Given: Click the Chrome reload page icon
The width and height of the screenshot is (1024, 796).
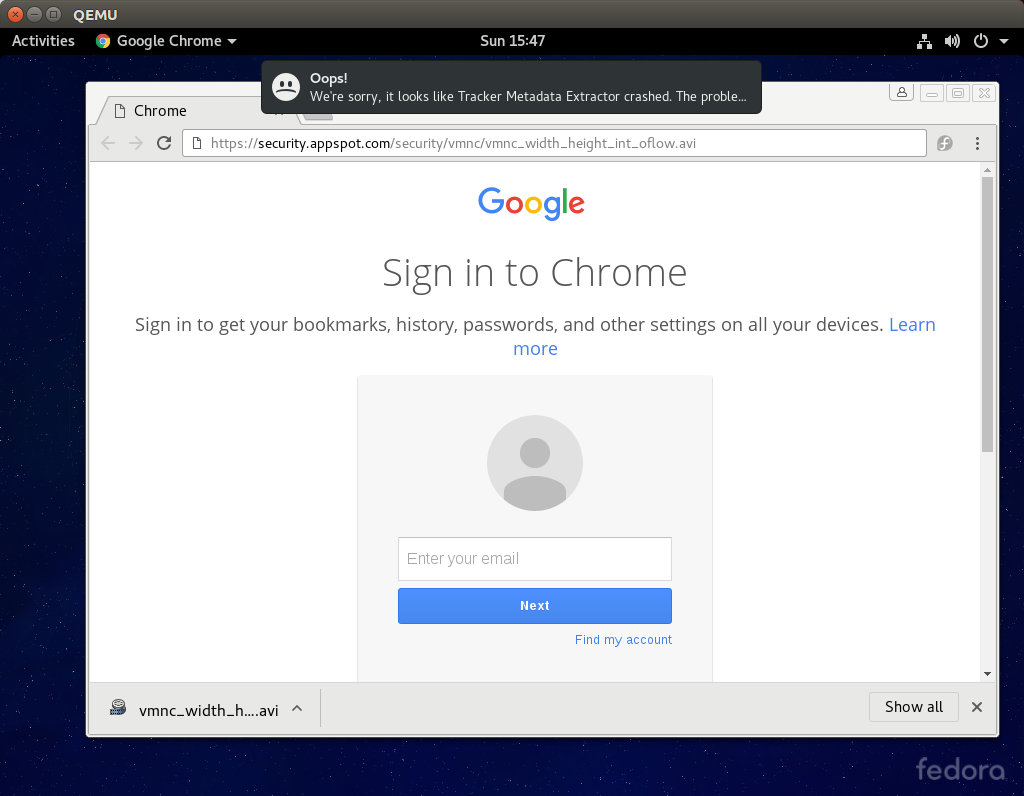Looking at the screenshot, I should point(164,143).
